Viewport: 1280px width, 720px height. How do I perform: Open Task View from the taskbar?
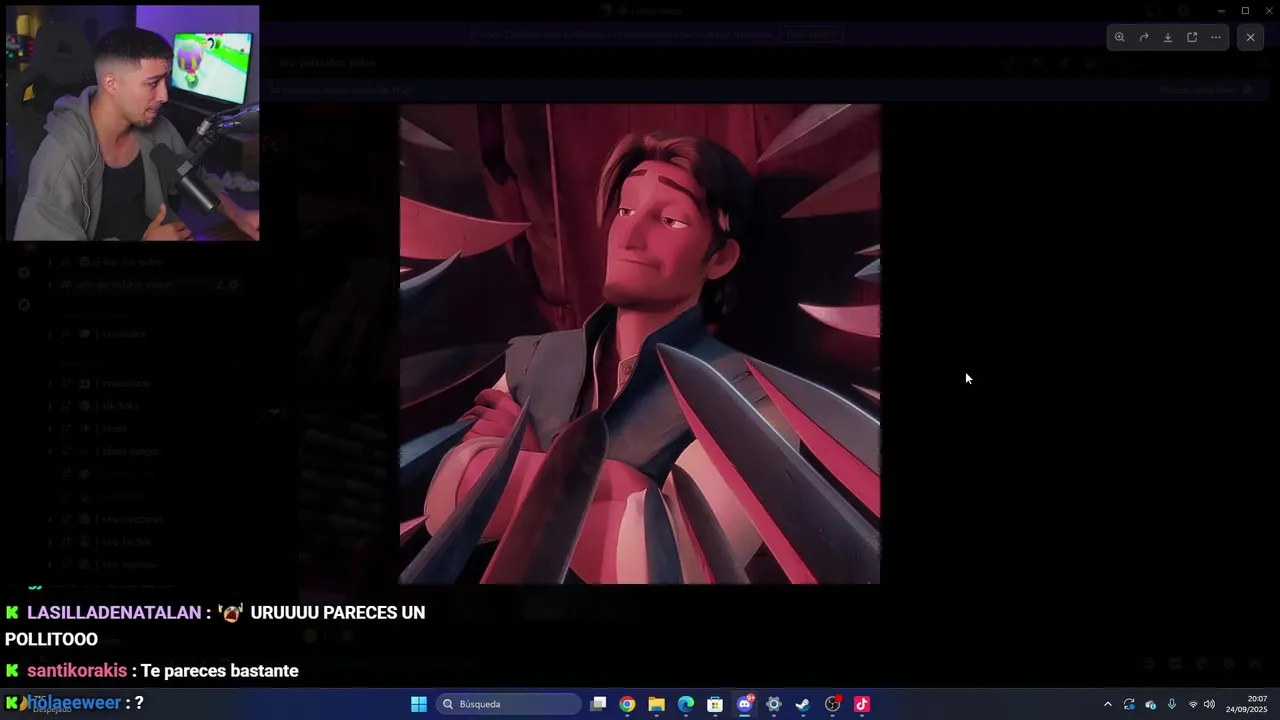pos(598,704)
